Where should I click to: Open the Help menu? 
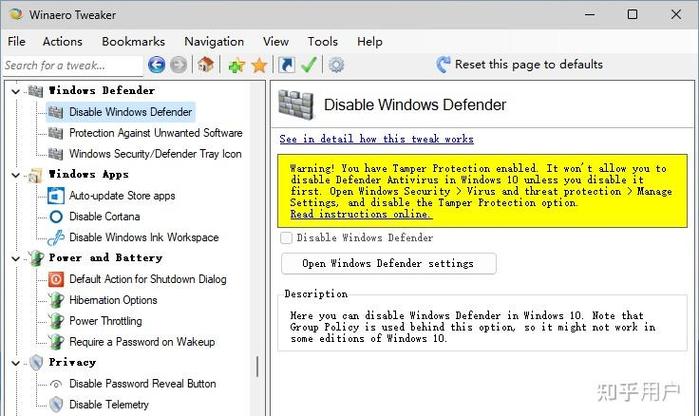click(370, 41)
